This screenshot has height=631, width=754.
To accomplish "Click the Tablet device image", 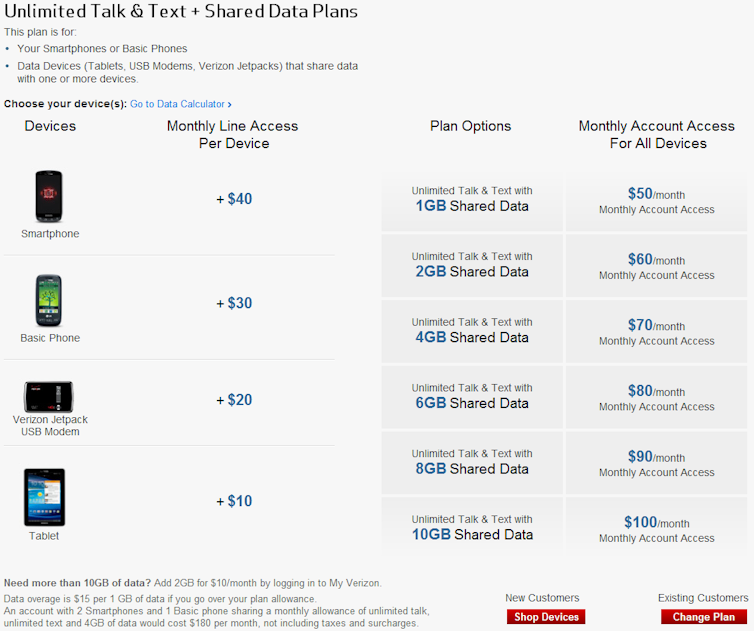I will [44, 497].
